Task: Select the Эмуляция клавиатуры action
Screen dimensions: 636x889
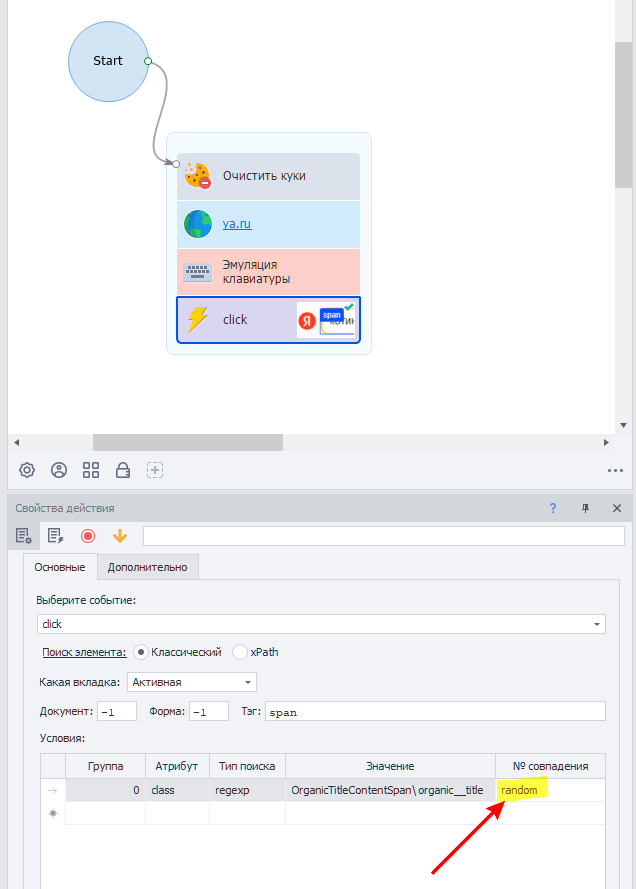Action: coord(268,272)
